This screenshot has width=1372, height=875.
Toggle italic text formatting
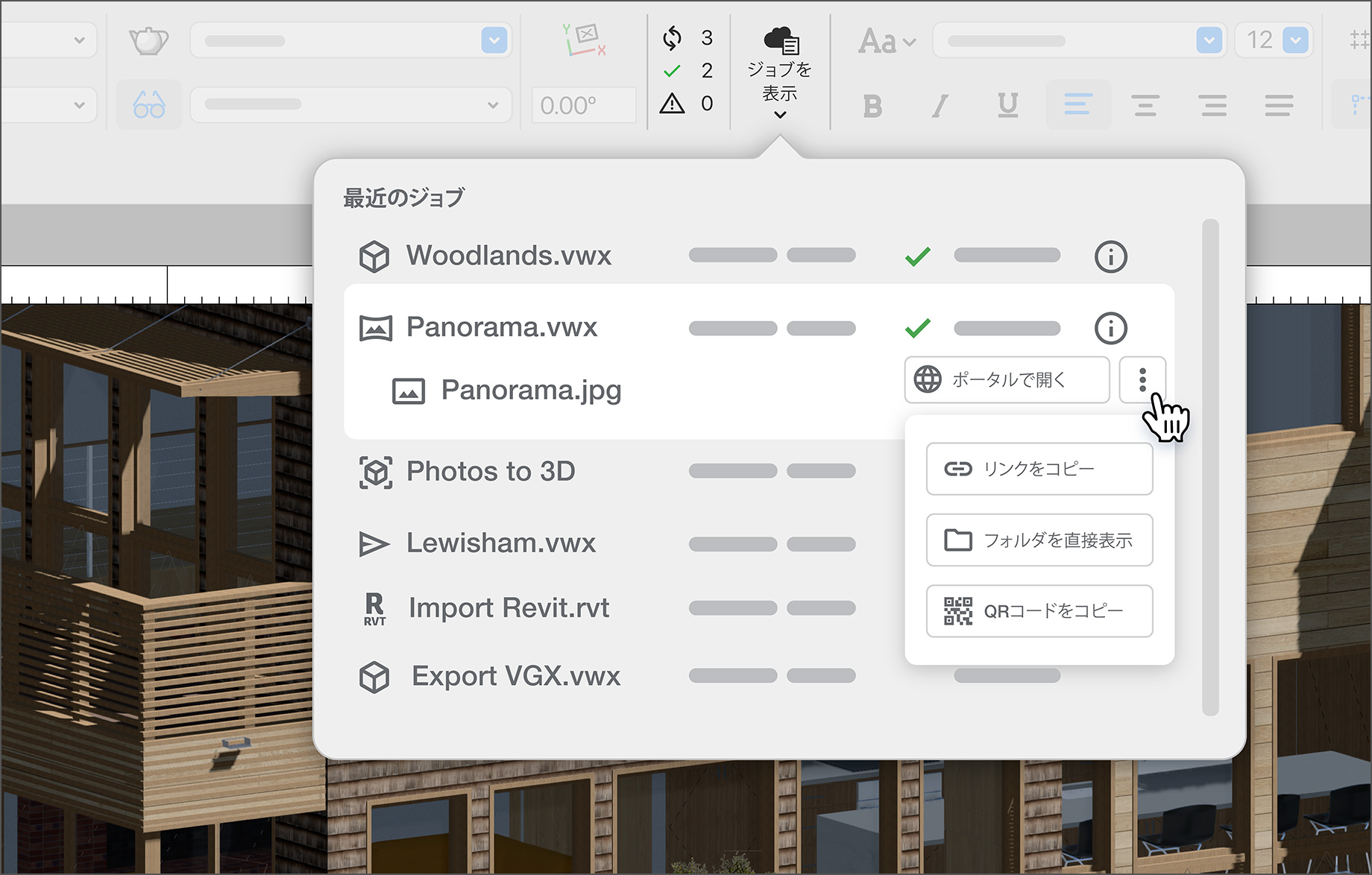pos(940,106)
